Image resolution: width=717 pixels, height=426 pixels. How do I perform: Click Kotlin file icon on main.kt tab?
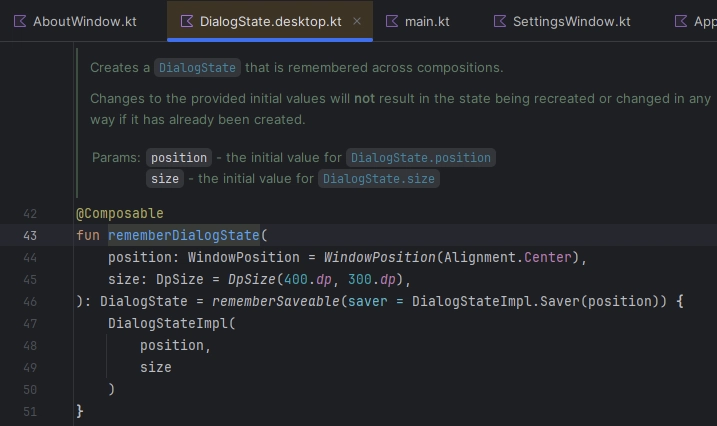click(392, 21)
